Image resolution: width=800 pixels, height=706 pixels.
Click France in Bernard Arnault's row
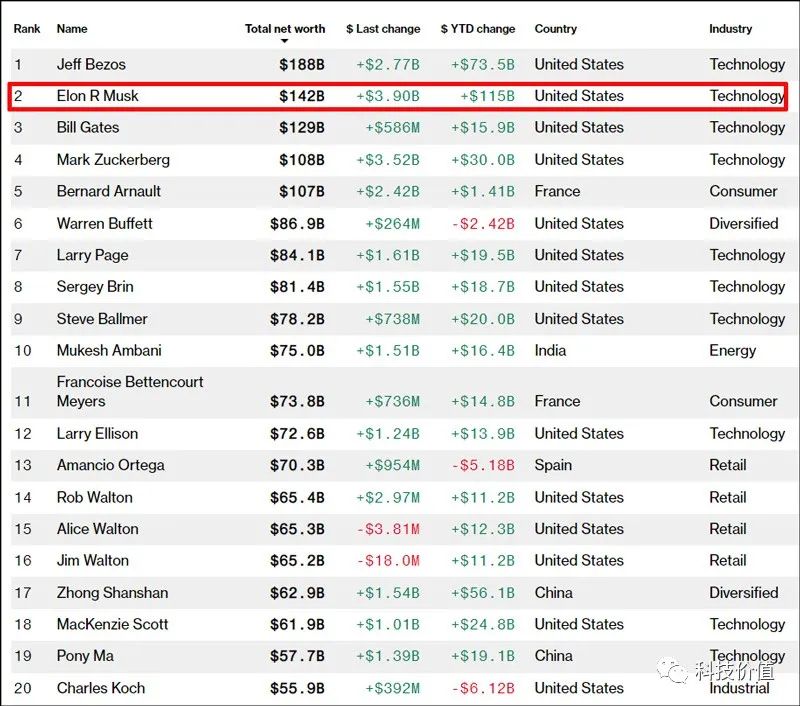557,191
